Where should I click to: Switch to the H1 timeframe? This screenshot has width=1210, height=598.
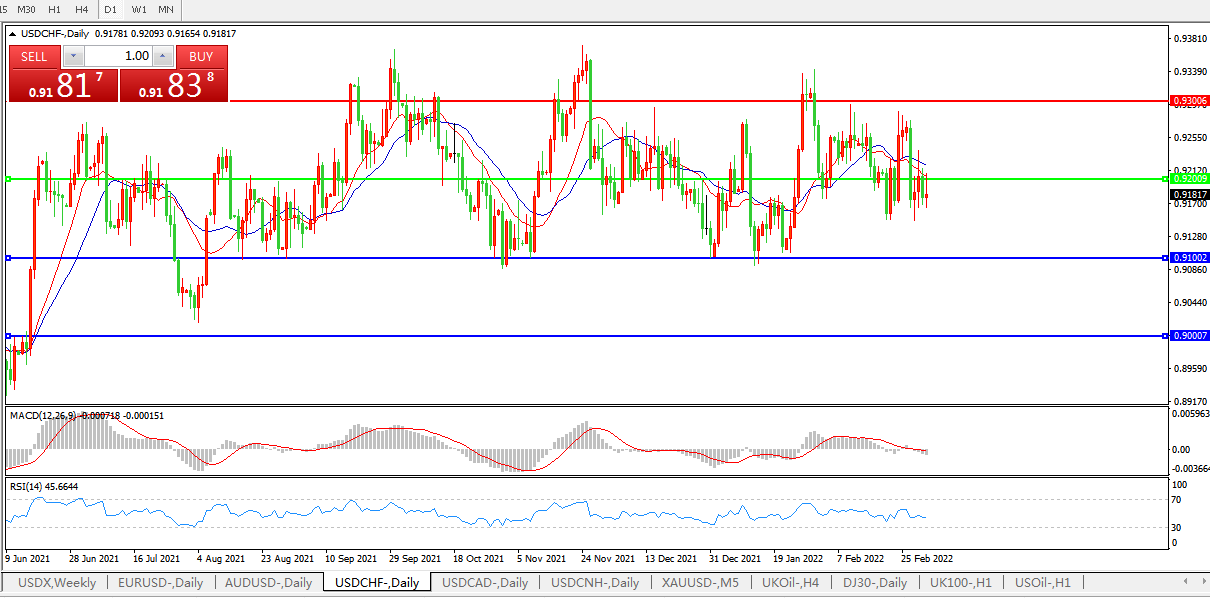point(54,9)
